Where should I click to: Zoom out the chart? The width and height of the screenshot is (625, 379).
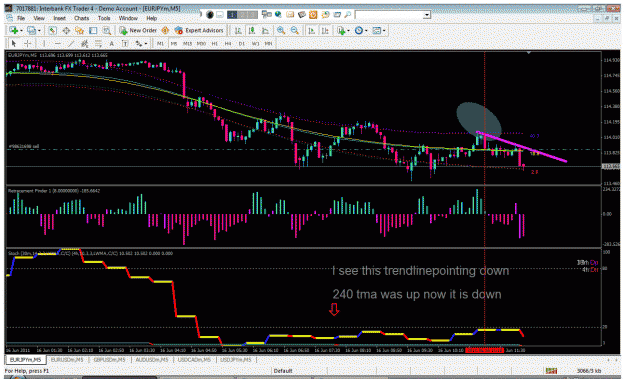pos(295,30)
